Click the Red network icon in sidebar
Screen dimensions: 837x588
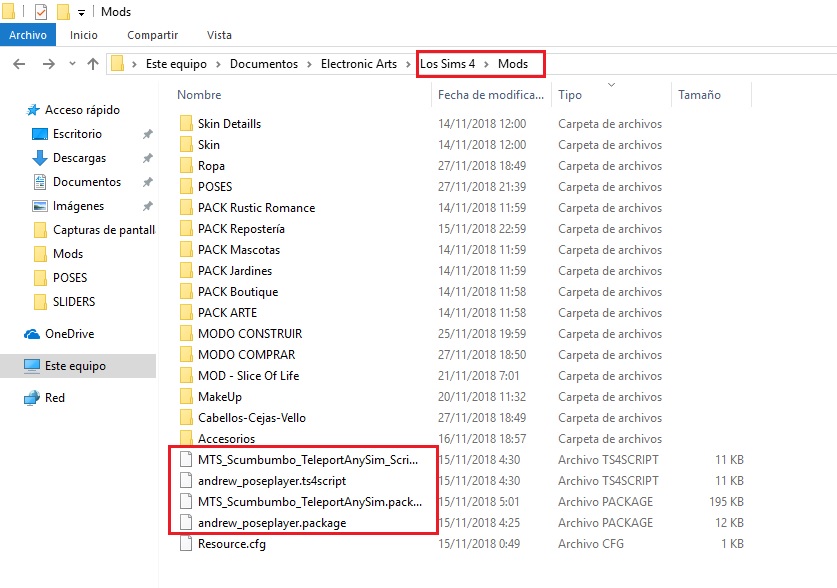[32, 398]
